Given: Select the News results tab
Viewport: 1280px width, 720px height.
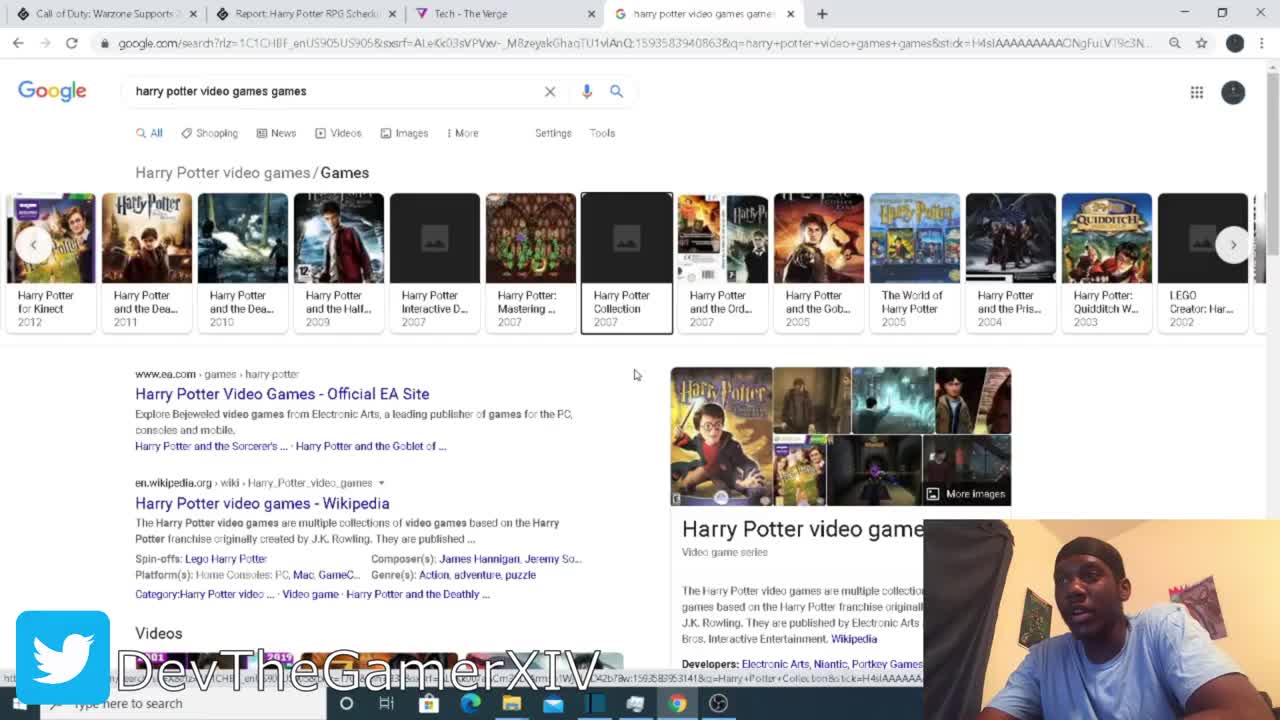Looking at the screenshot, I should click(x=276, y=133).
